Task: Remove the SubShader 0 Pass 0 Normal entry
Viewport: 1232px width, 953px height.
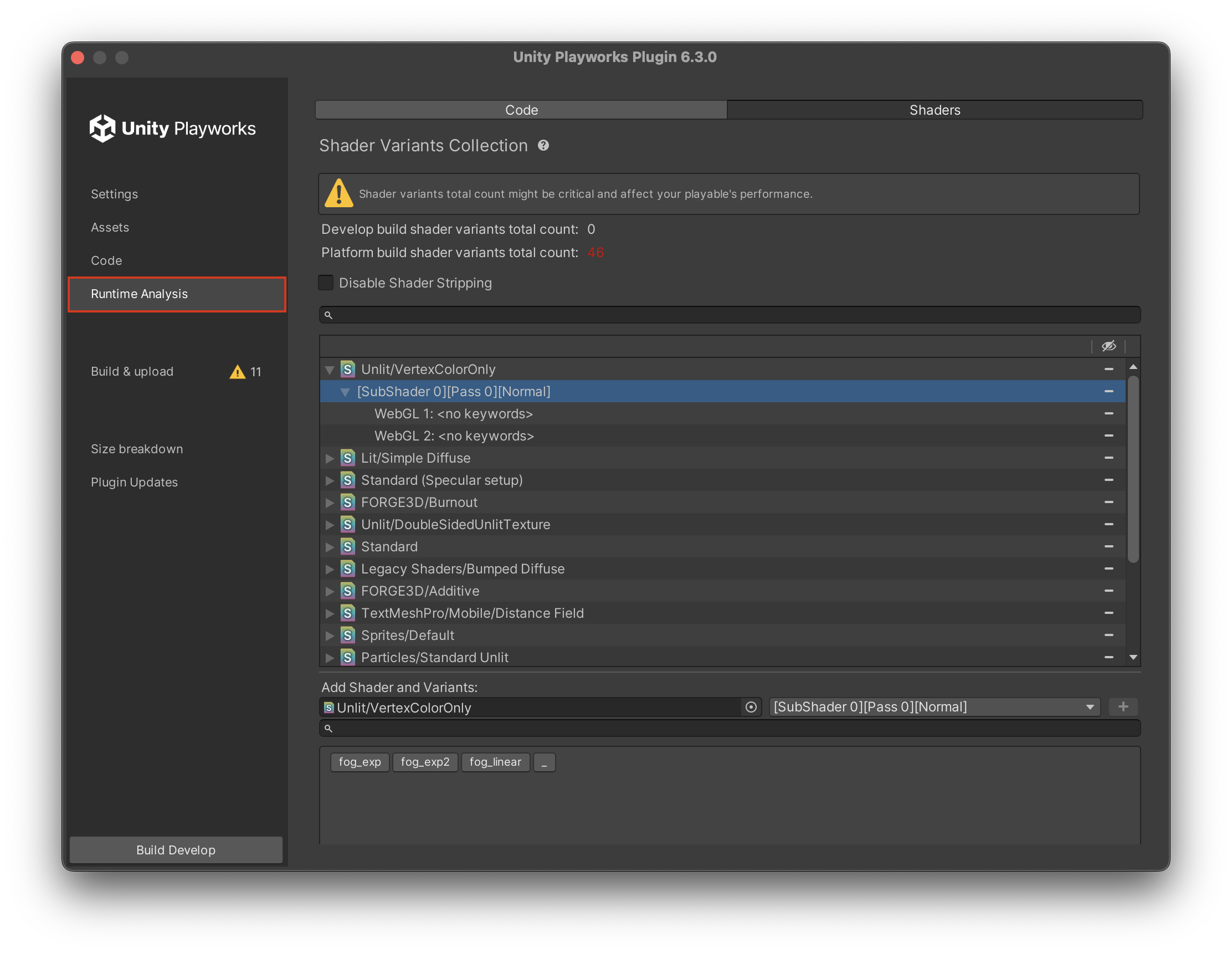Action: click(x=1108, y=392)
